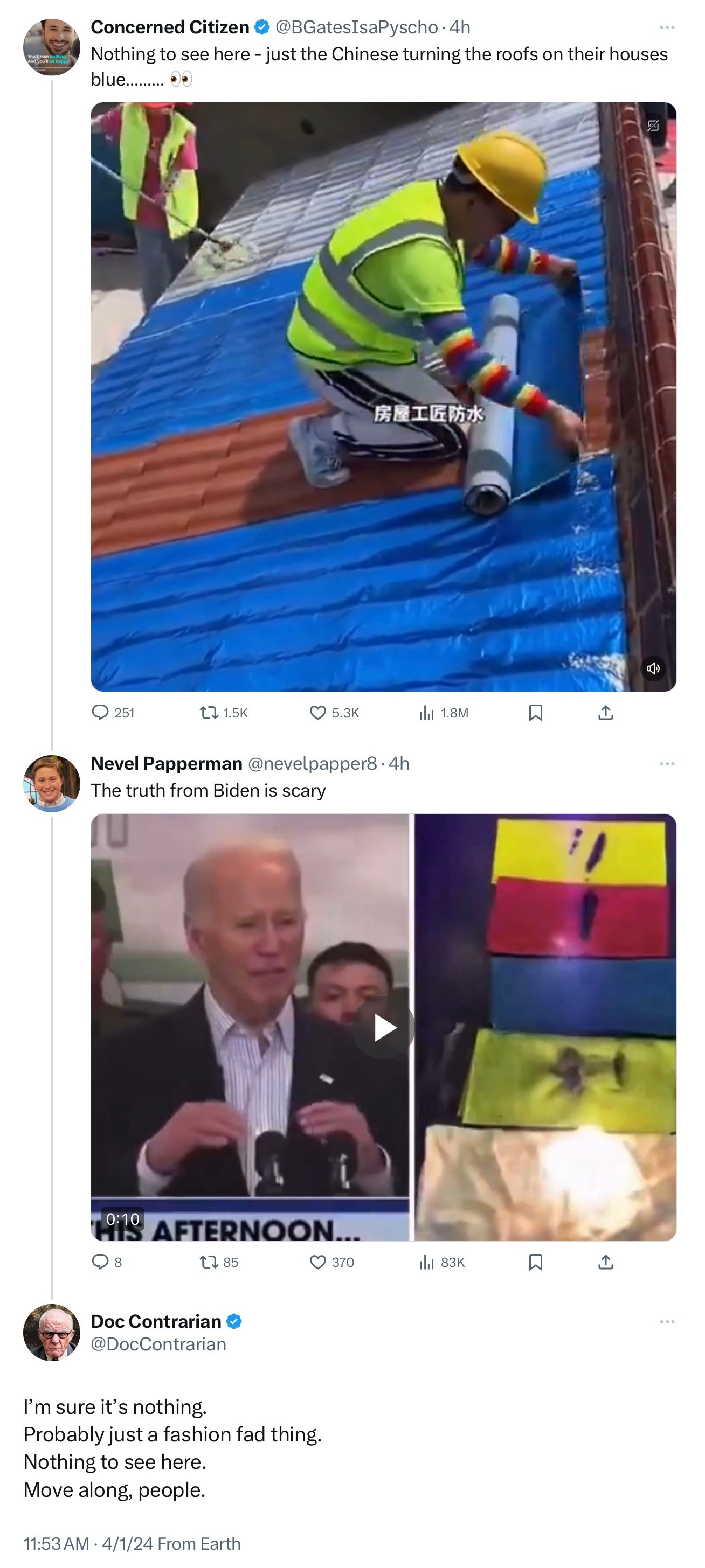Share Nevel Papperman's tweet
This screenshot has width=705, height=1568.
[605, 1262]
